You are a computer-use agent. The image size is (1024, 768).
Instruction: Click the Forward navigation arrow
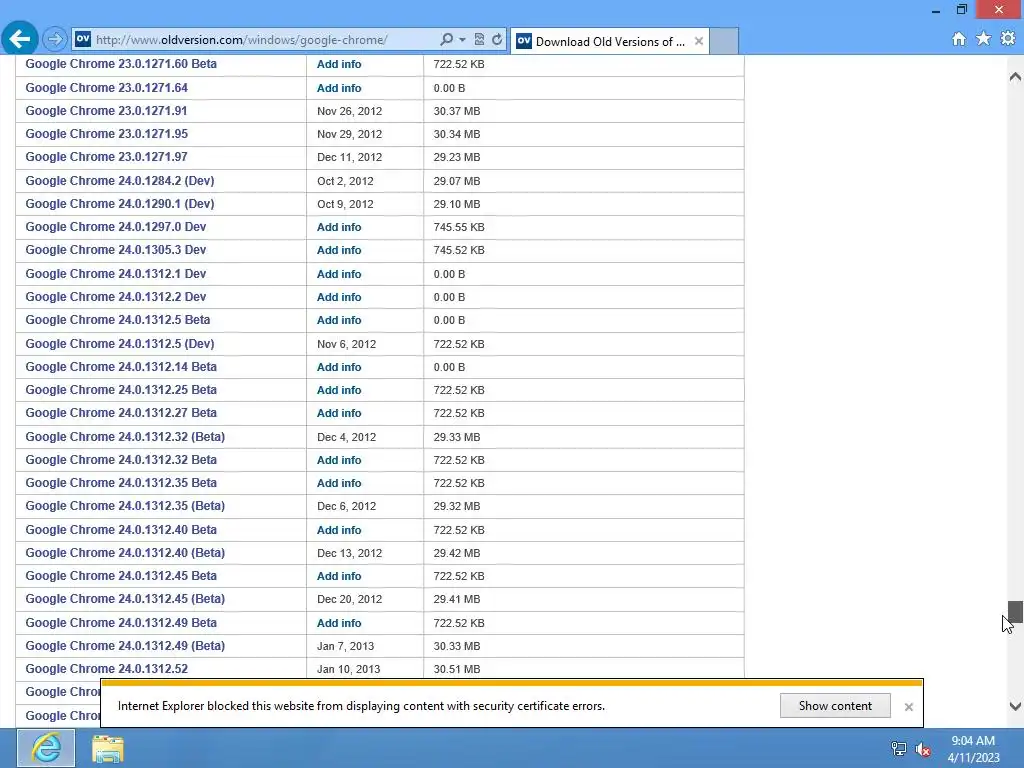pyautogui.click(x=55, y=40)
